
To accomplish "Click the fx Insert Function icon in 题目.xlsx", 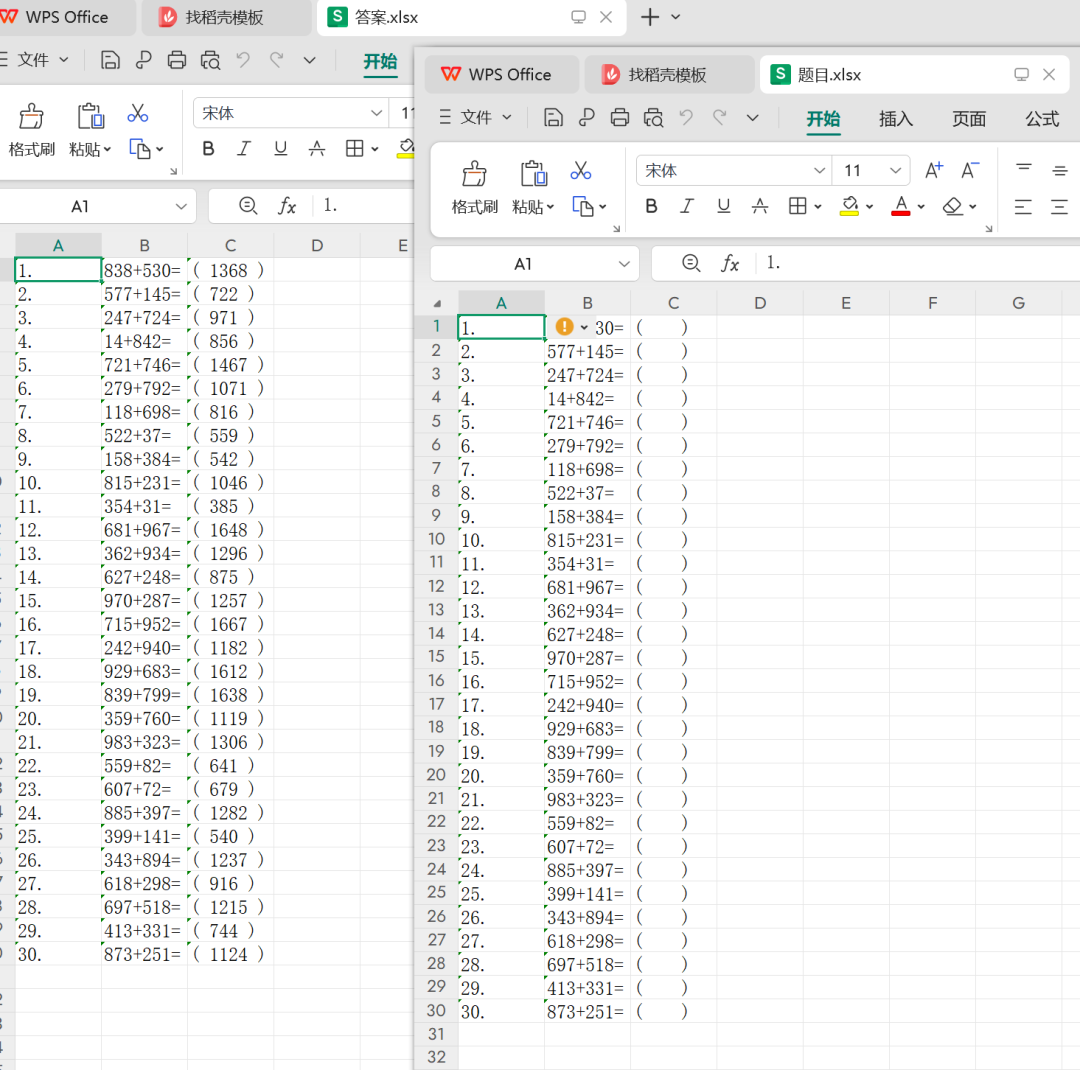I will tap(731, 263).
